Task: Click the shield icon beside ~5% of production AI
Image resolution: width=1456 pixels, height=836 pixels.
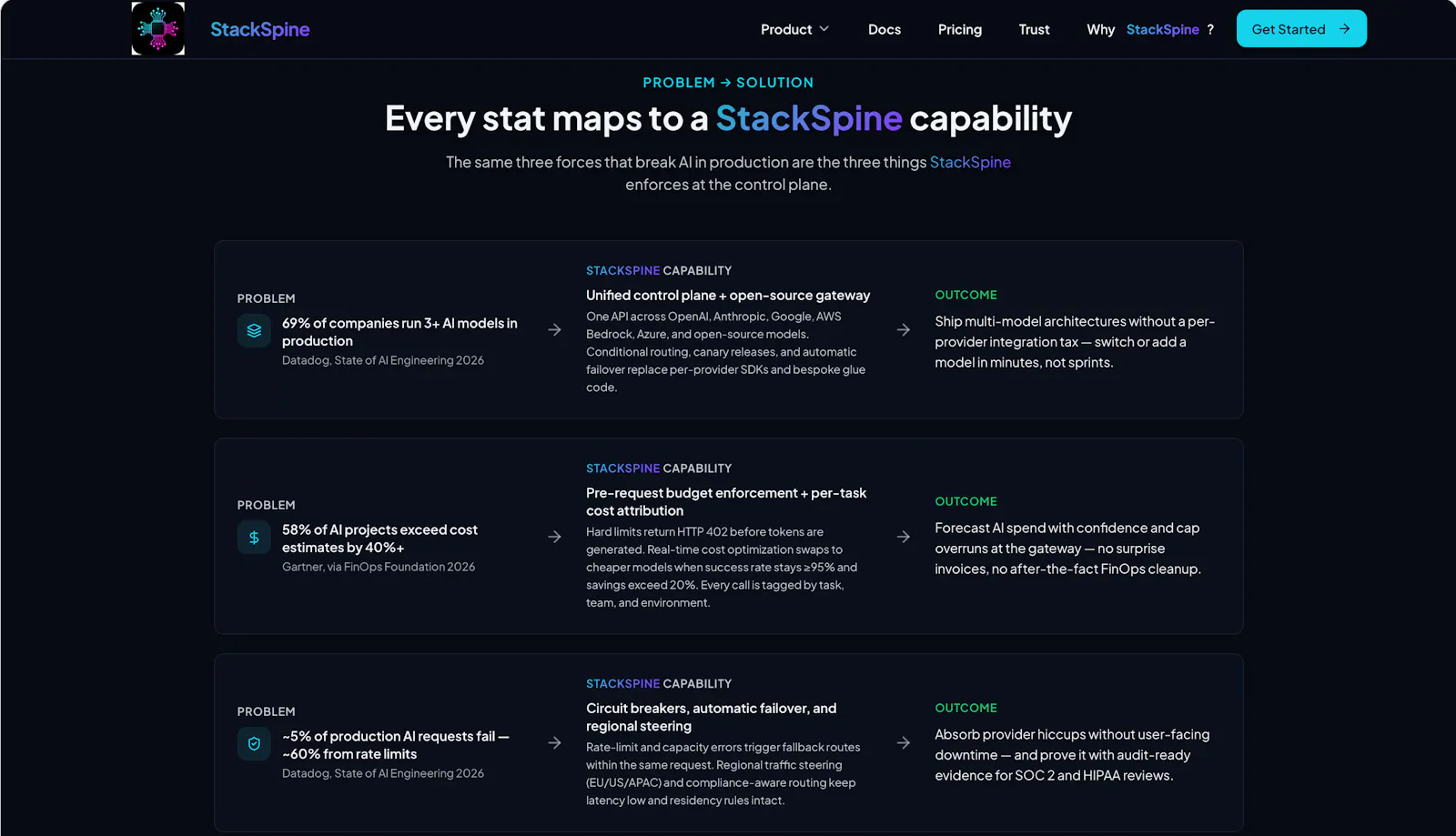Action: point(254,744)
